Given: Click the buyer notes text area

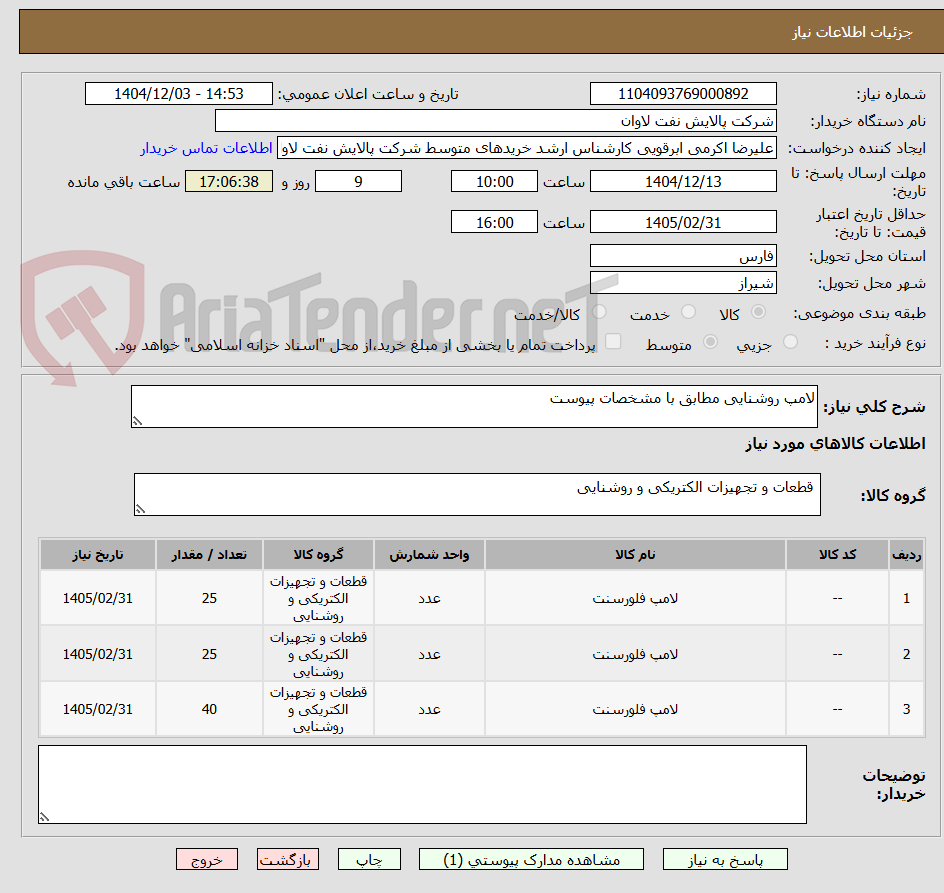Looking at the screenshot, I should tap(422, 785).
